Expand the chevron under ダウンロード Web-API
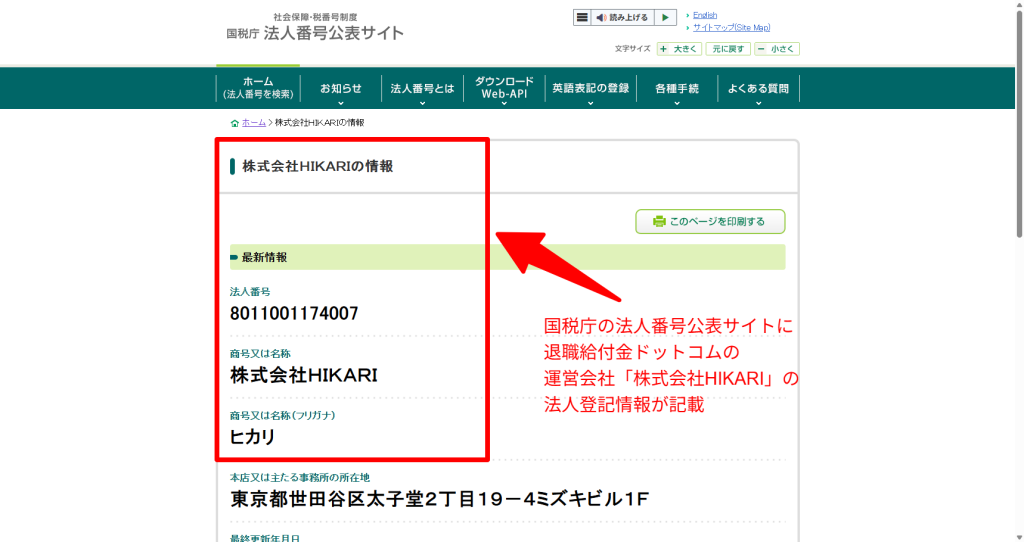The width and height of the screenshot is (1024, 542). (504, 103)
